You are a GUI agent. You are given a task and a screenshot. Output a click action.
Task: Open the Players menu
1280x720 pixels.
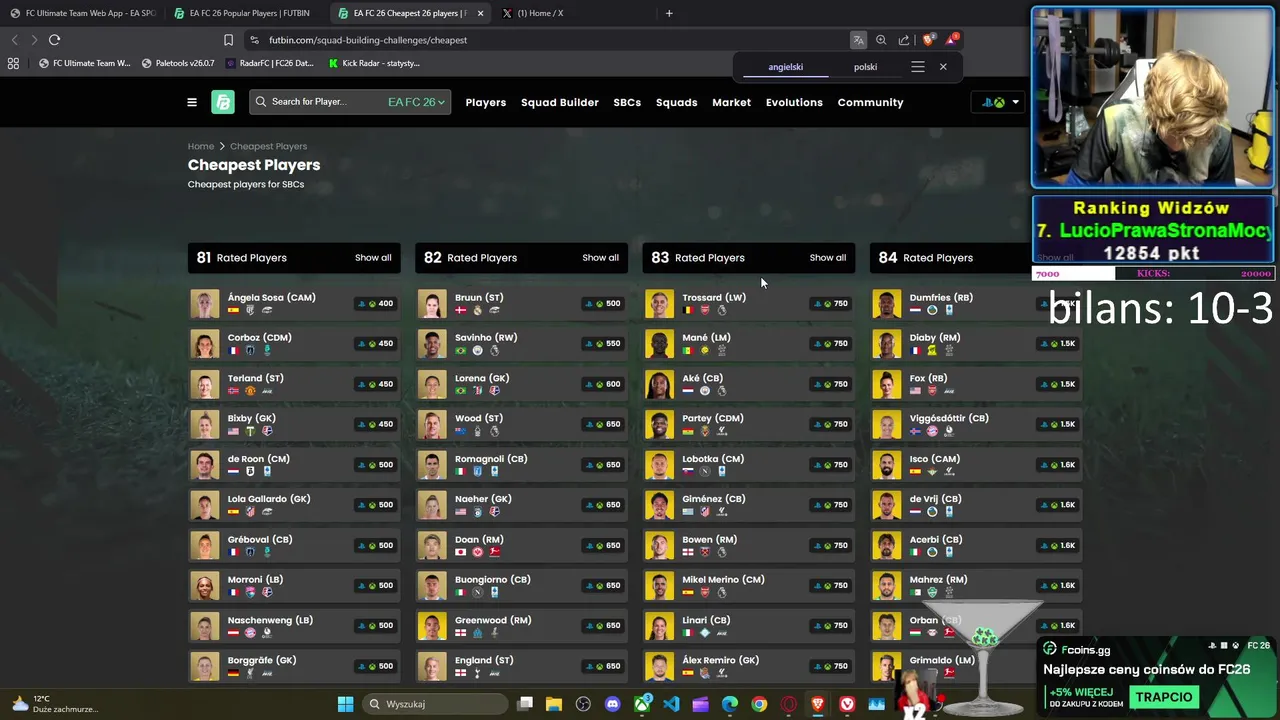[486, 102]
